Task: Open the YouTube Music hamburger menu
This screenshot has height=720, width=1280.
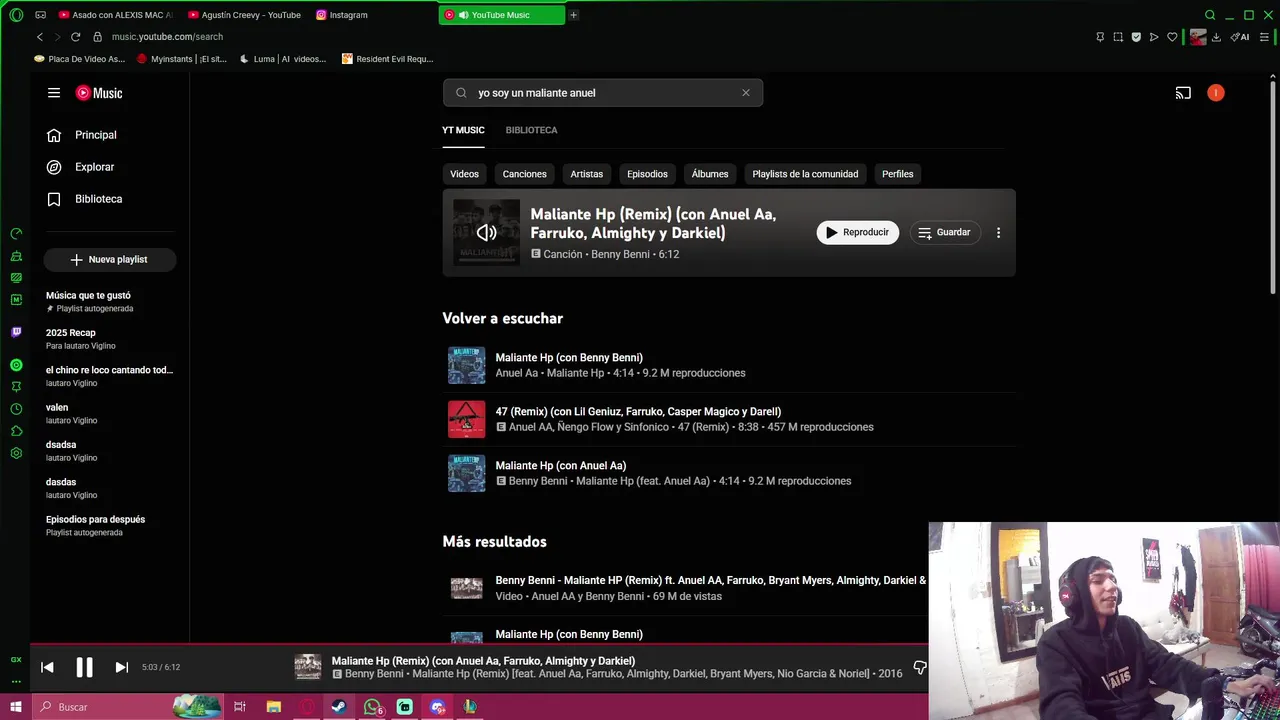Action: pyautogui.click(x=54, y=93)
